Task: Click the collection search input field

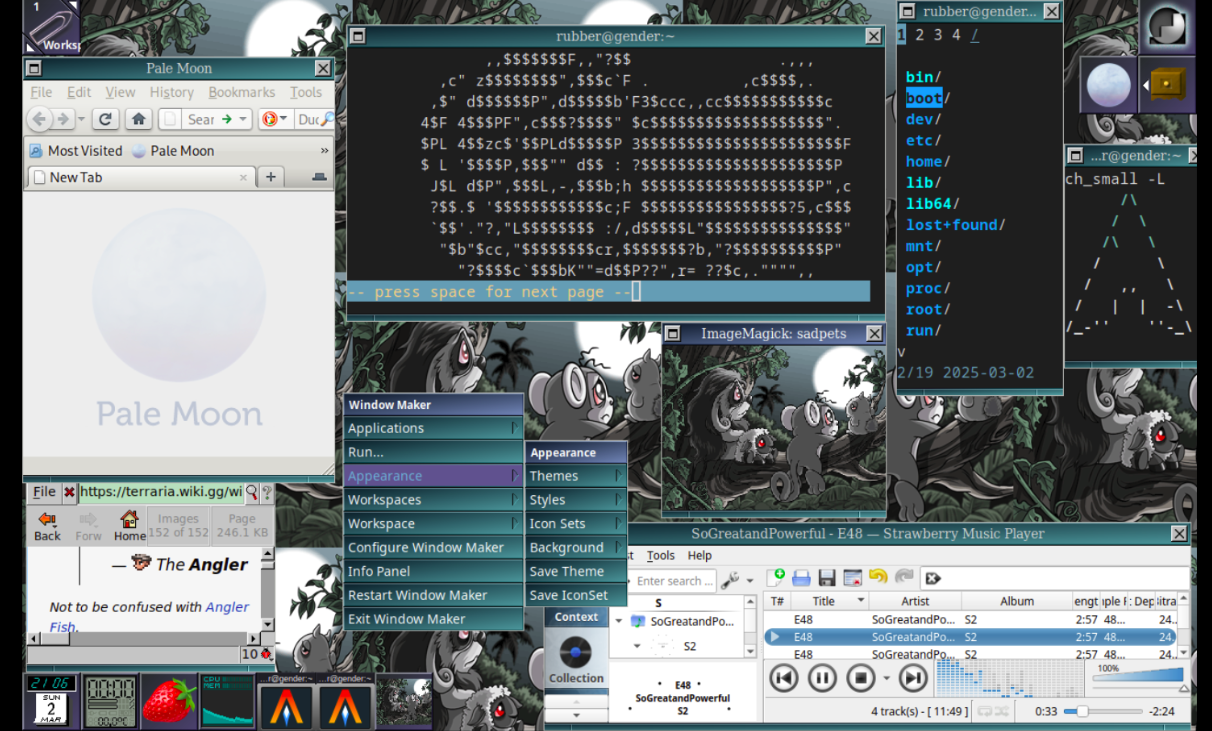Action: point(673,581)
